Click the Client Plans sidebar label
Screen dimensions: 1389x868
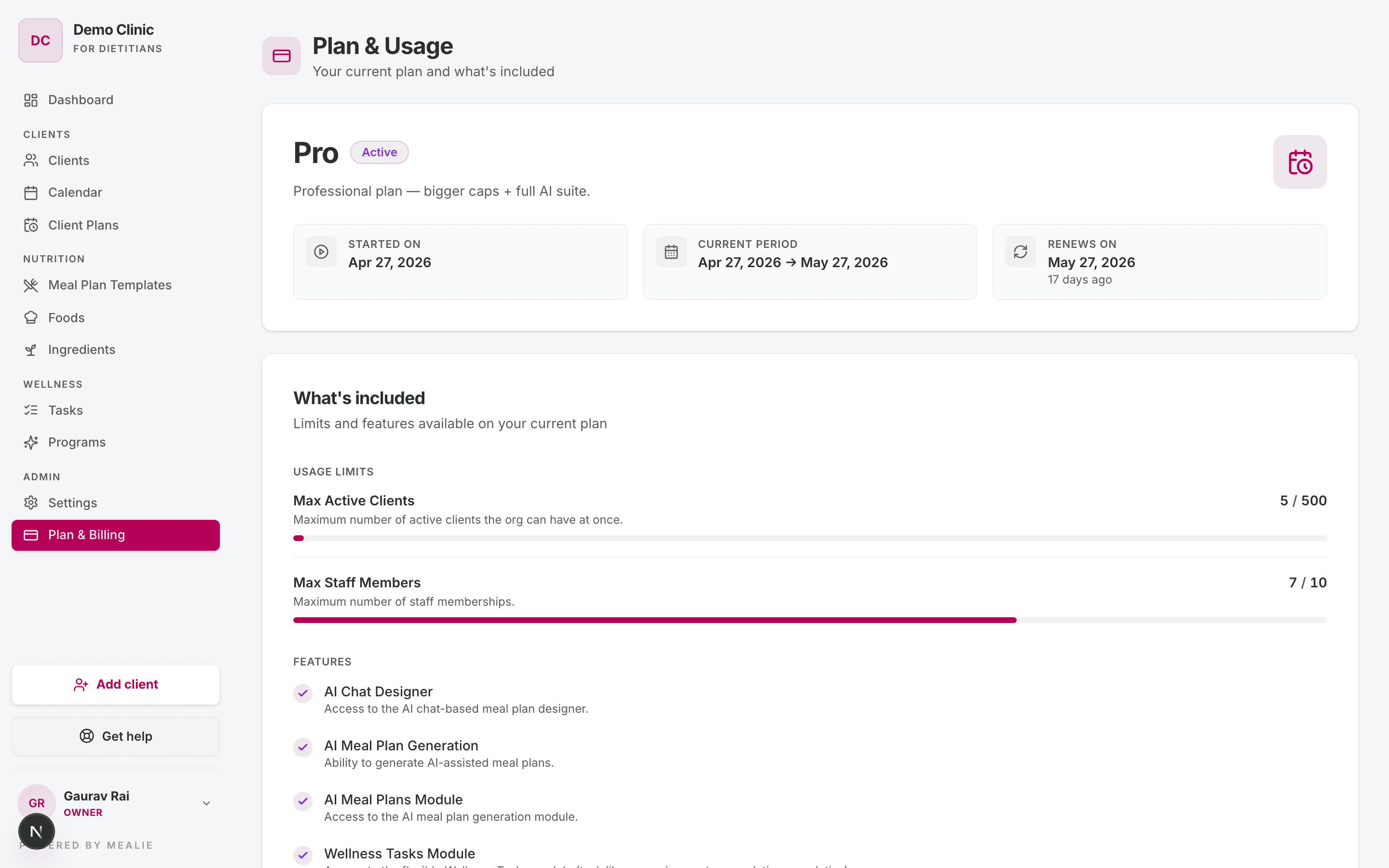(x=83, y=225)
